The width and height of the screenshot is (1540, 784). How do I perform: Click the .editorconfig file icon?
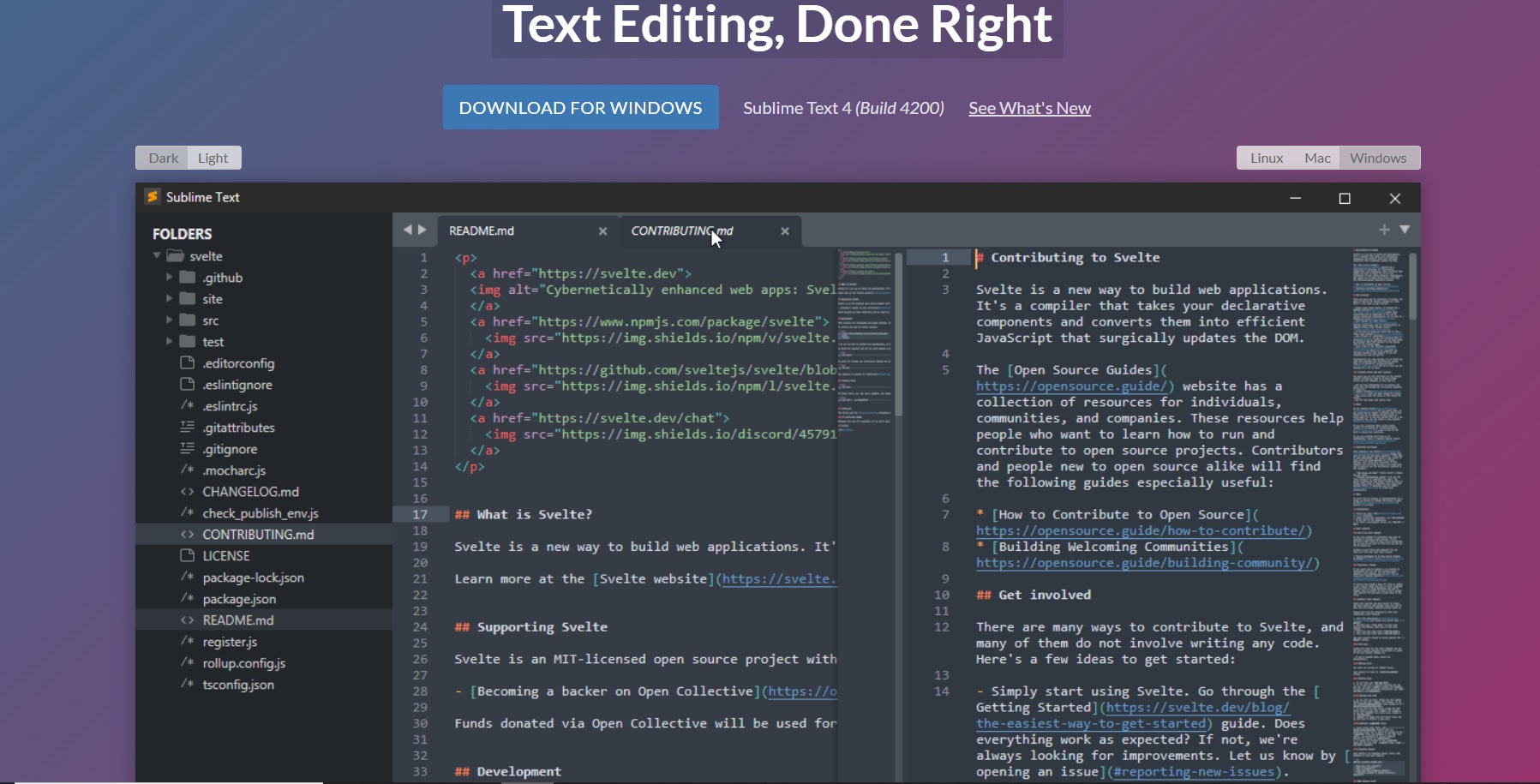tap(187, 363)
